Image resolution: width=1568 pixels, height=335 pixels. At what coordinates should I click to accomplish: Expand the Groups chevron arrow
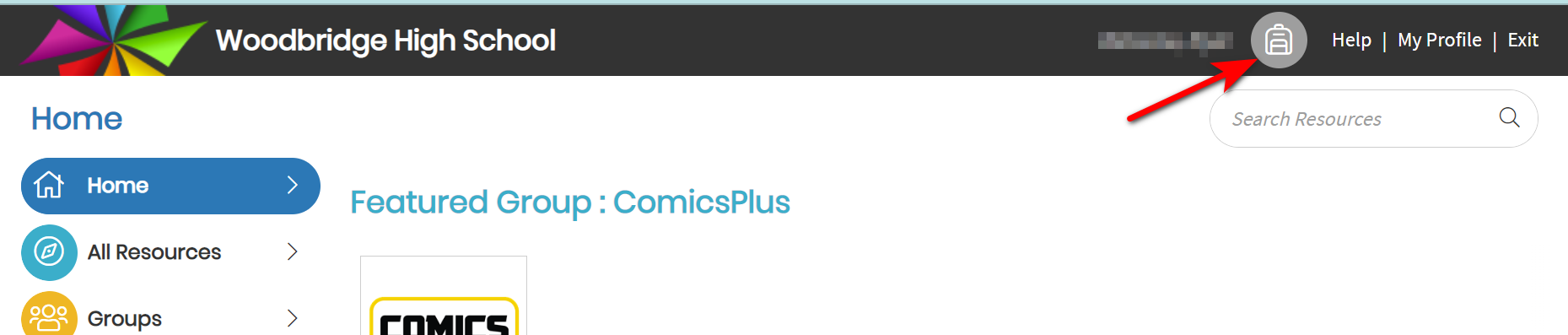293,318
